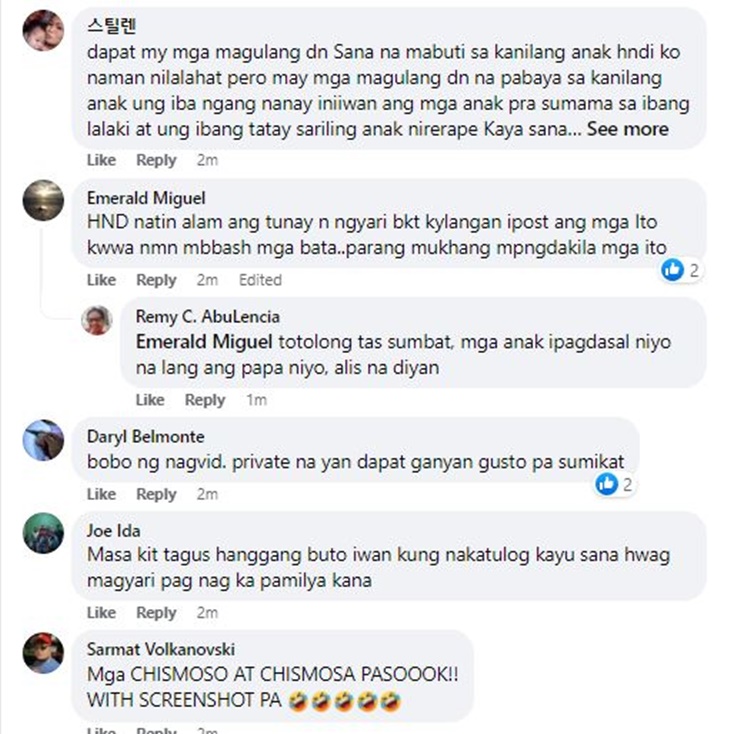
Task: View like reactions on Emerald Miguel's comment
Action: tap(681, 271)
